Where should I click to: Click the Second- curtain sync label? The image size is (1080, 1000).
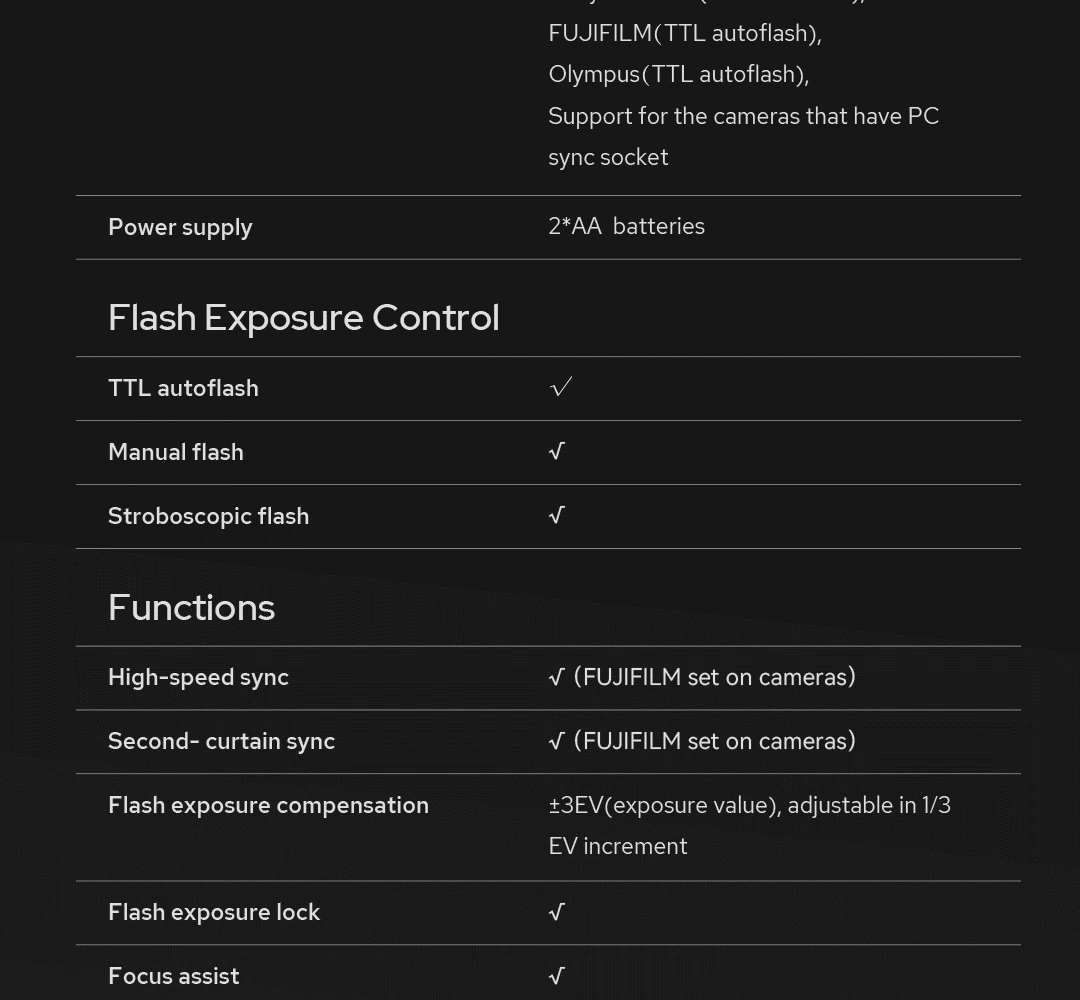221,741
